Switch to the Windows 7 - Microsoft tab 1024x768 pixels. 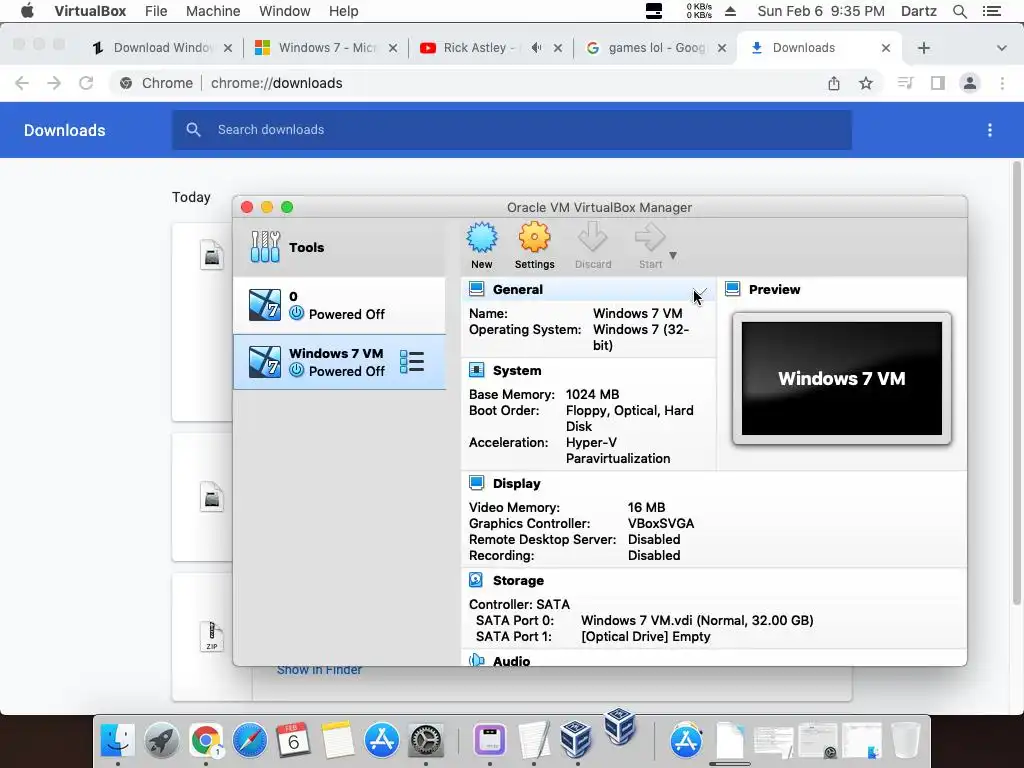pos(325,48)
